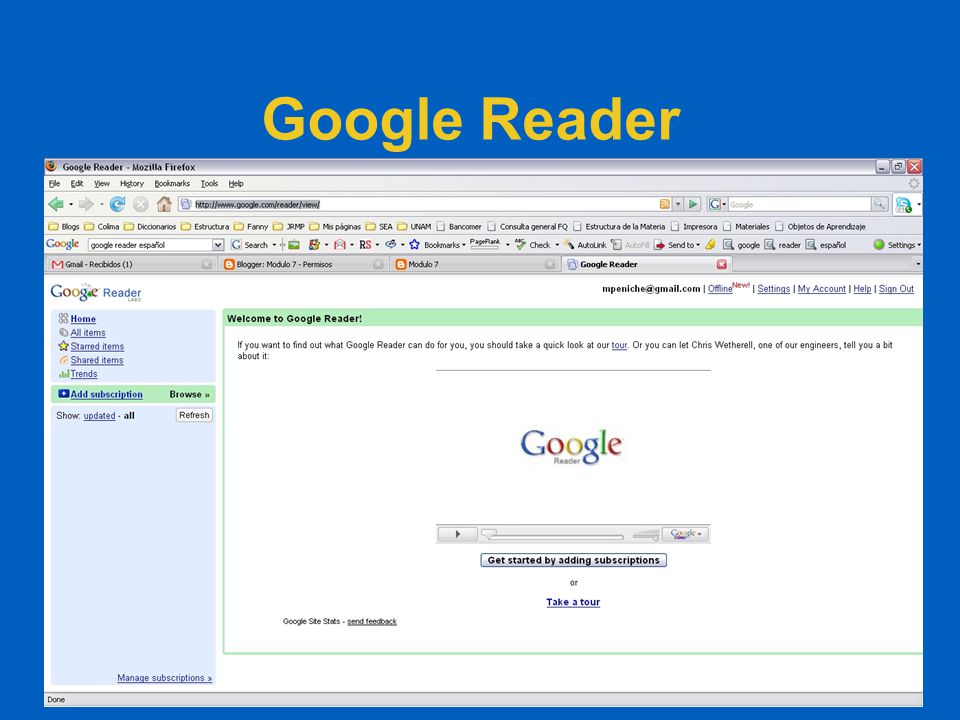Screen dimensions: 960x720
Task: Click the search magnifier icon
Action: click(x=879, y=204)
